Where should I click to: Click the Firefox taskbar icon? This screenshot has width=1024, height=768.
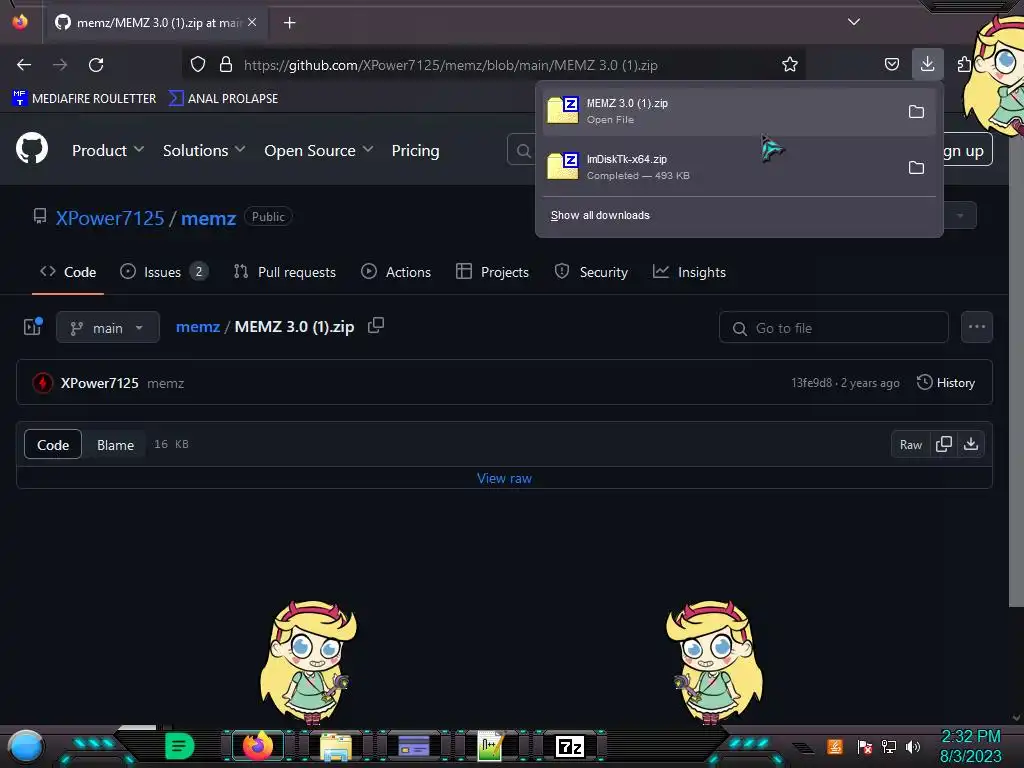pyautogui.click(x=257, y=746)
